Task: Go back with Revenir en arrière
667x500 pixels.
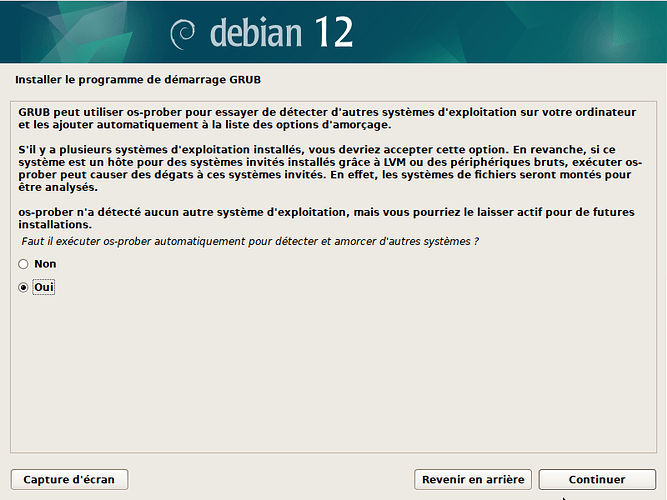Action: (x=473, y=480)
